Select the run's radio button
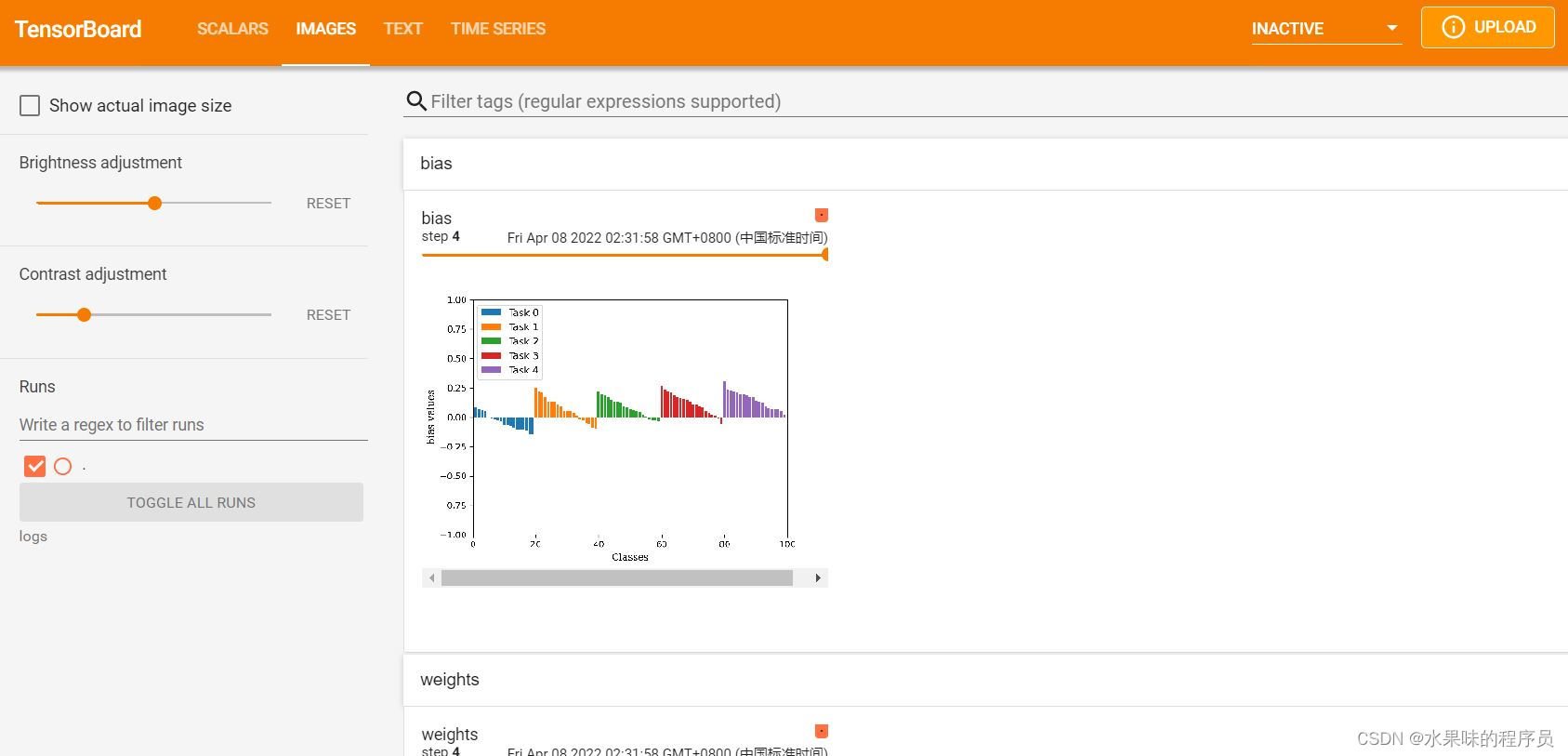Viewport: 1568px width, 756px height. pos(63,466)
